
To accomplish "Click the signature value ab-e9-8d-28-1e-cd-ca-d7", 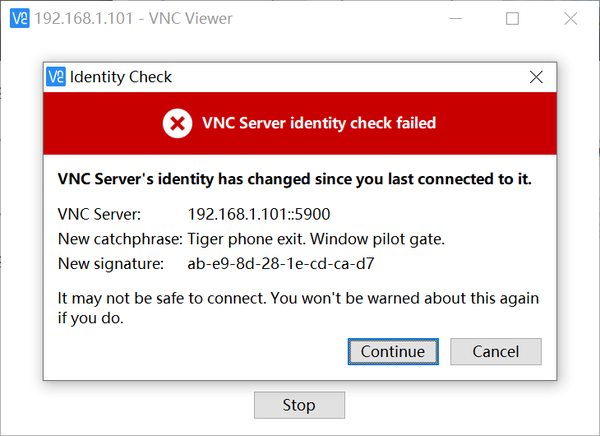I will [x=281, y=264].
